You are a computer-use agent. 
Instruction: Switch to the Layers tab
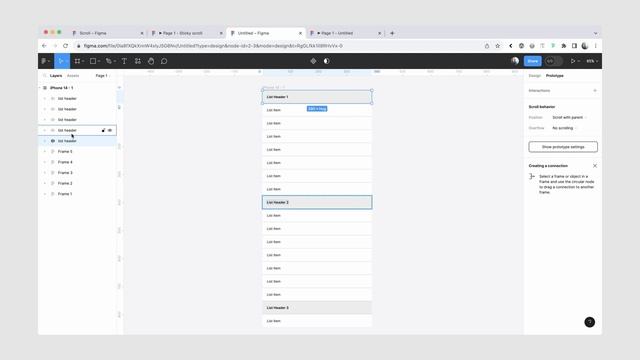coord(56,76)
